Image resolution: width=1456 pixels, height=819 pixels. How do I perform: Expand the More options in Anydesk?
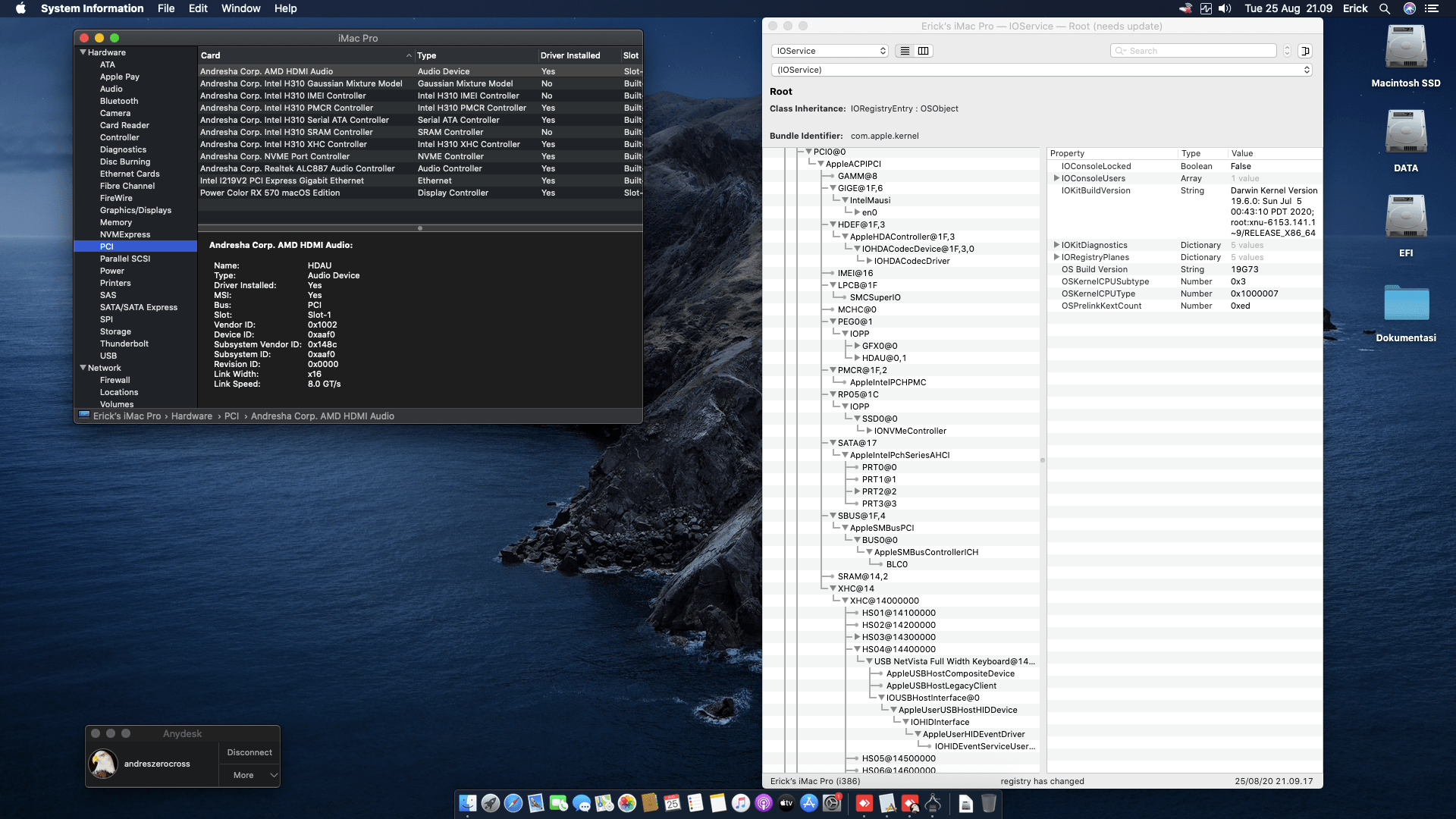[x=250, y=775]
